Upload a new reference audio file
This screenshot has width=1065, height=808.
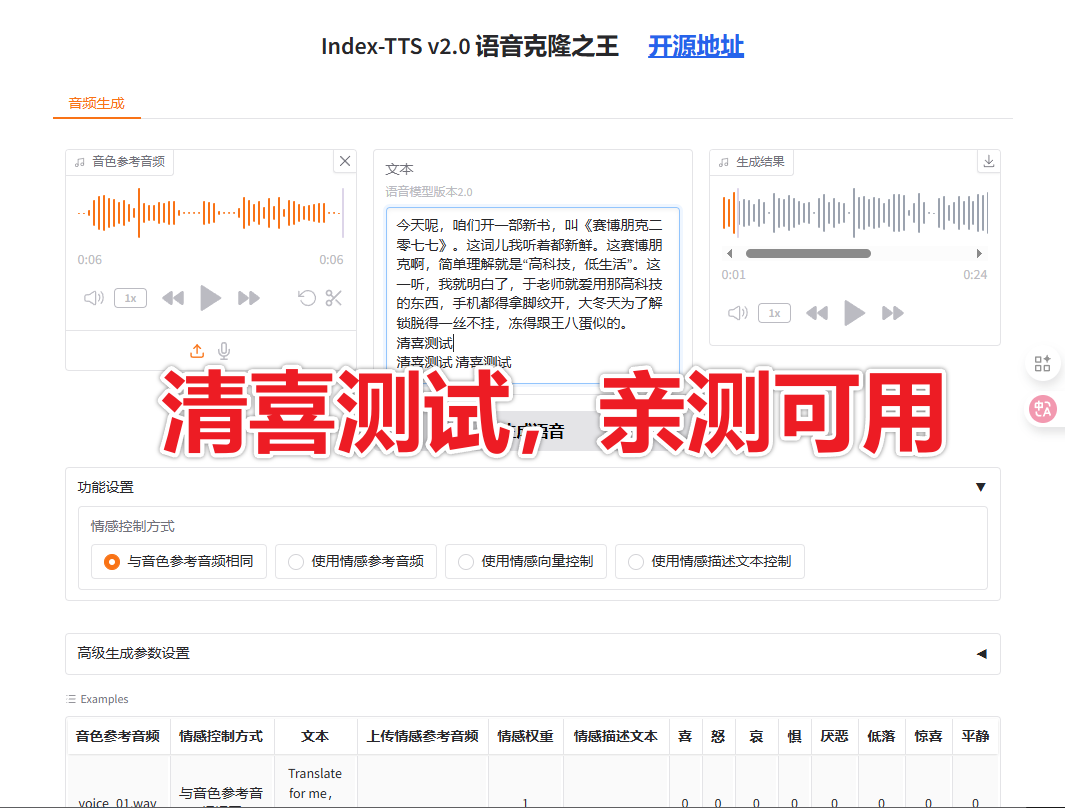pos(197,350)
